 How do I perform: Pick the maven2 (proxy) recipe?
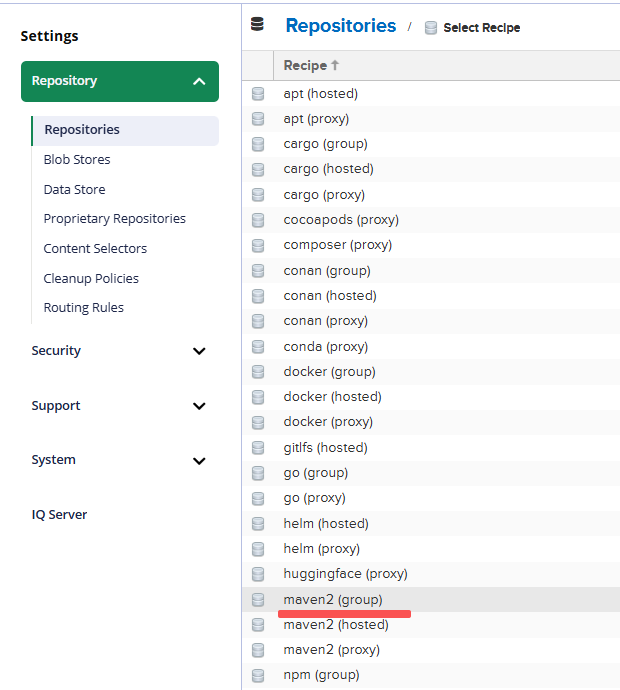(332, 650)
